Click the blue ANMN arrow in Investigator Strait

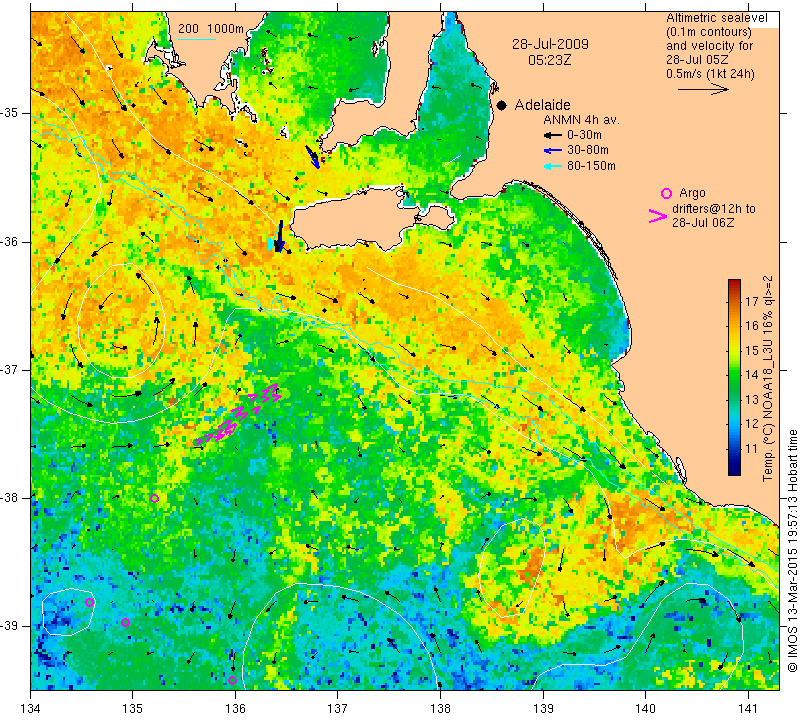click(312, 157)
